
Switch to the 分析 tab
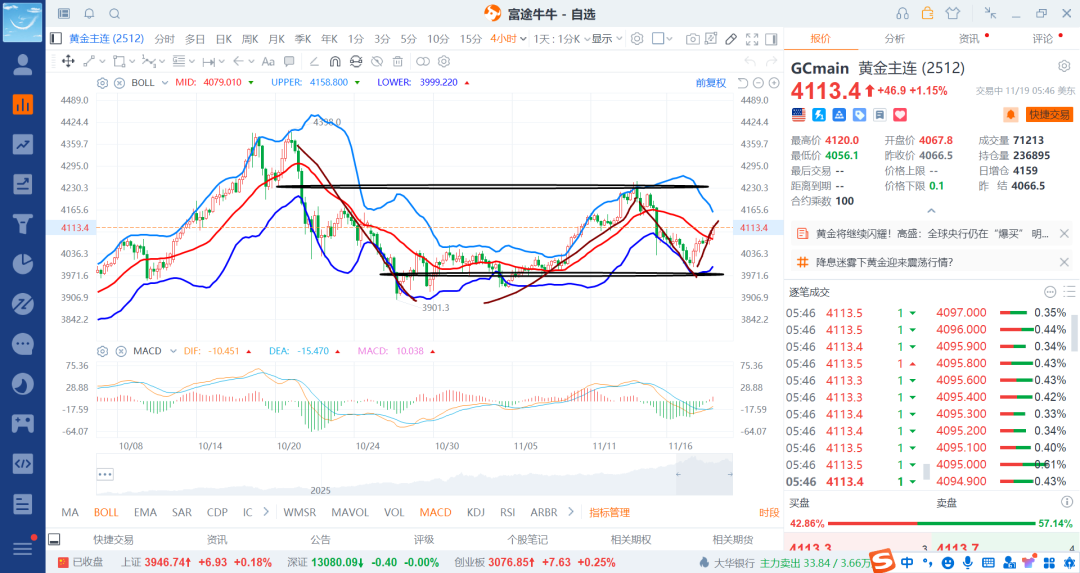[895, 39]
